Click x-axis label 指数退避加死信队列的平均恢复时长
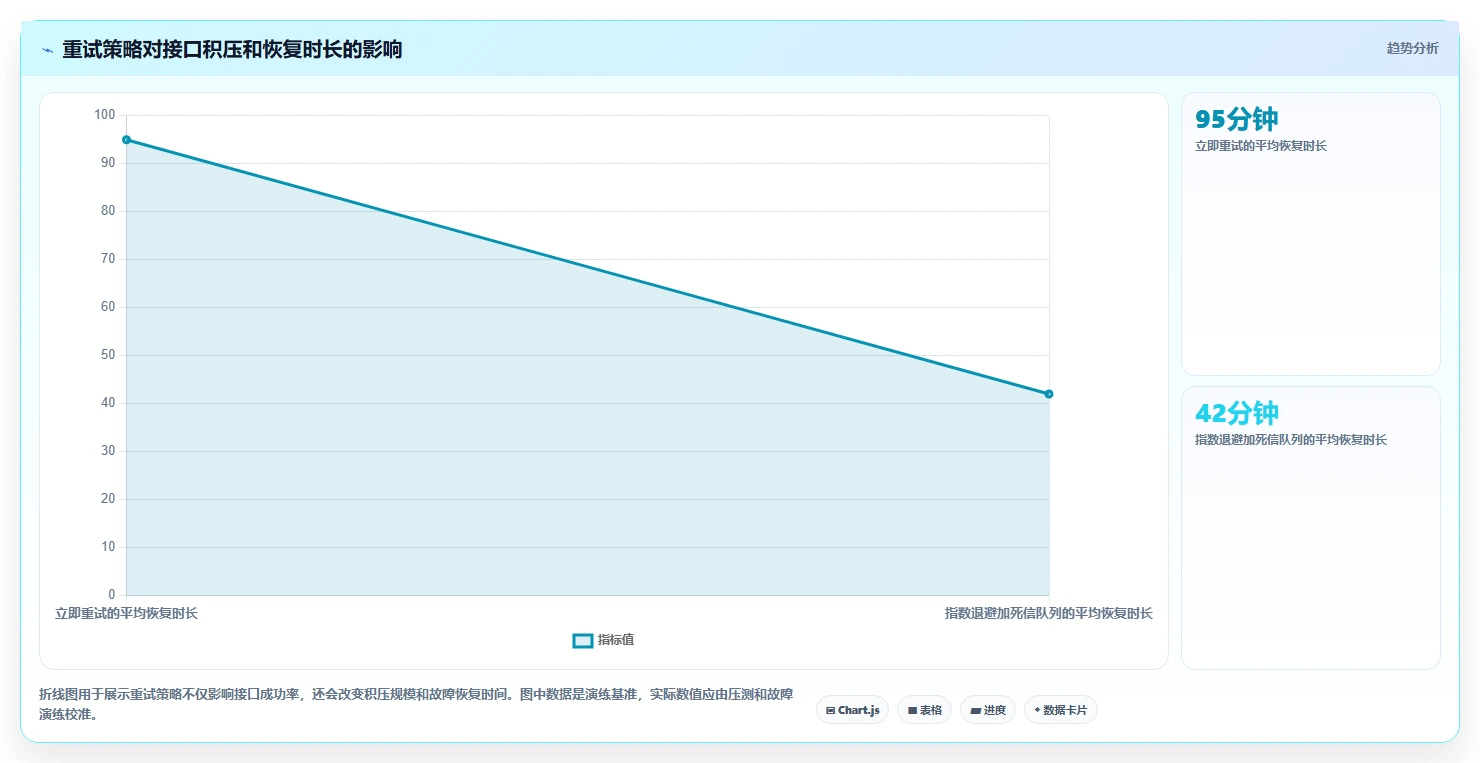1480x763 pixels. (x=1049, y=613)
